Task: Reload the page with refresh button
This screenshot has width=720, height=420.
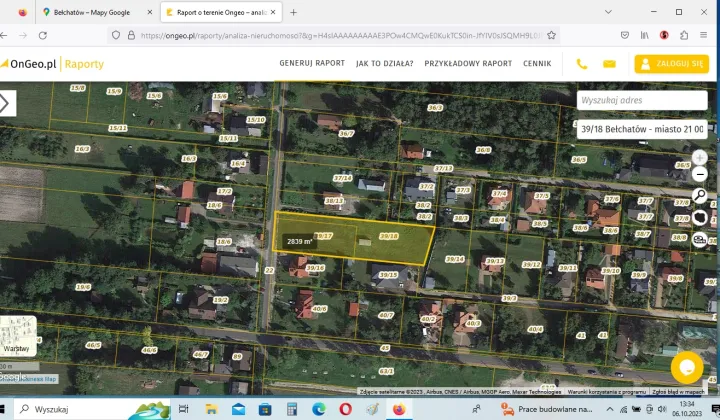Action: pos(43,35)
